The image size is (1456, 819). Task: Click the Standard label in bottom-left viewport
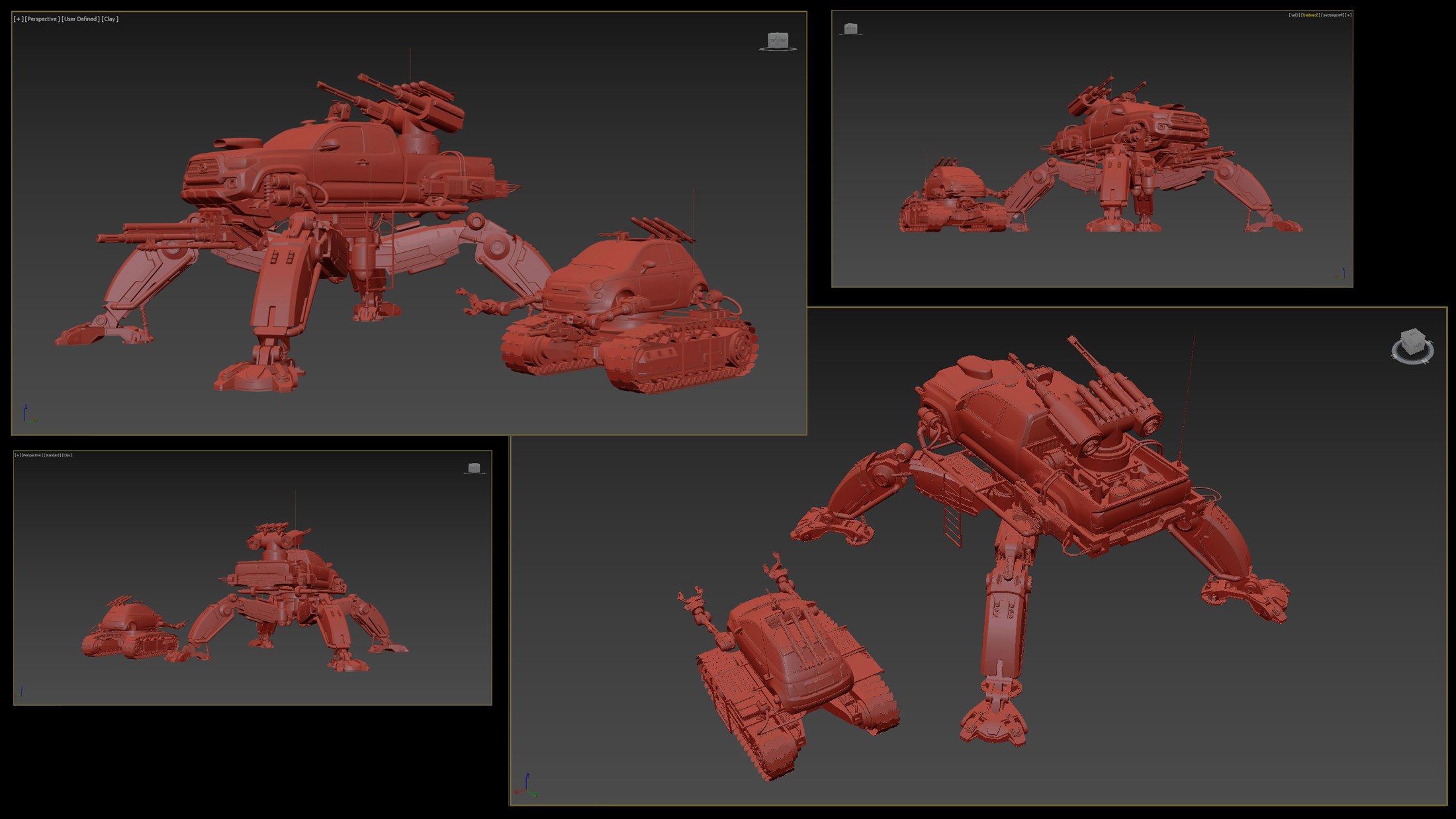[x=52, y=455]
